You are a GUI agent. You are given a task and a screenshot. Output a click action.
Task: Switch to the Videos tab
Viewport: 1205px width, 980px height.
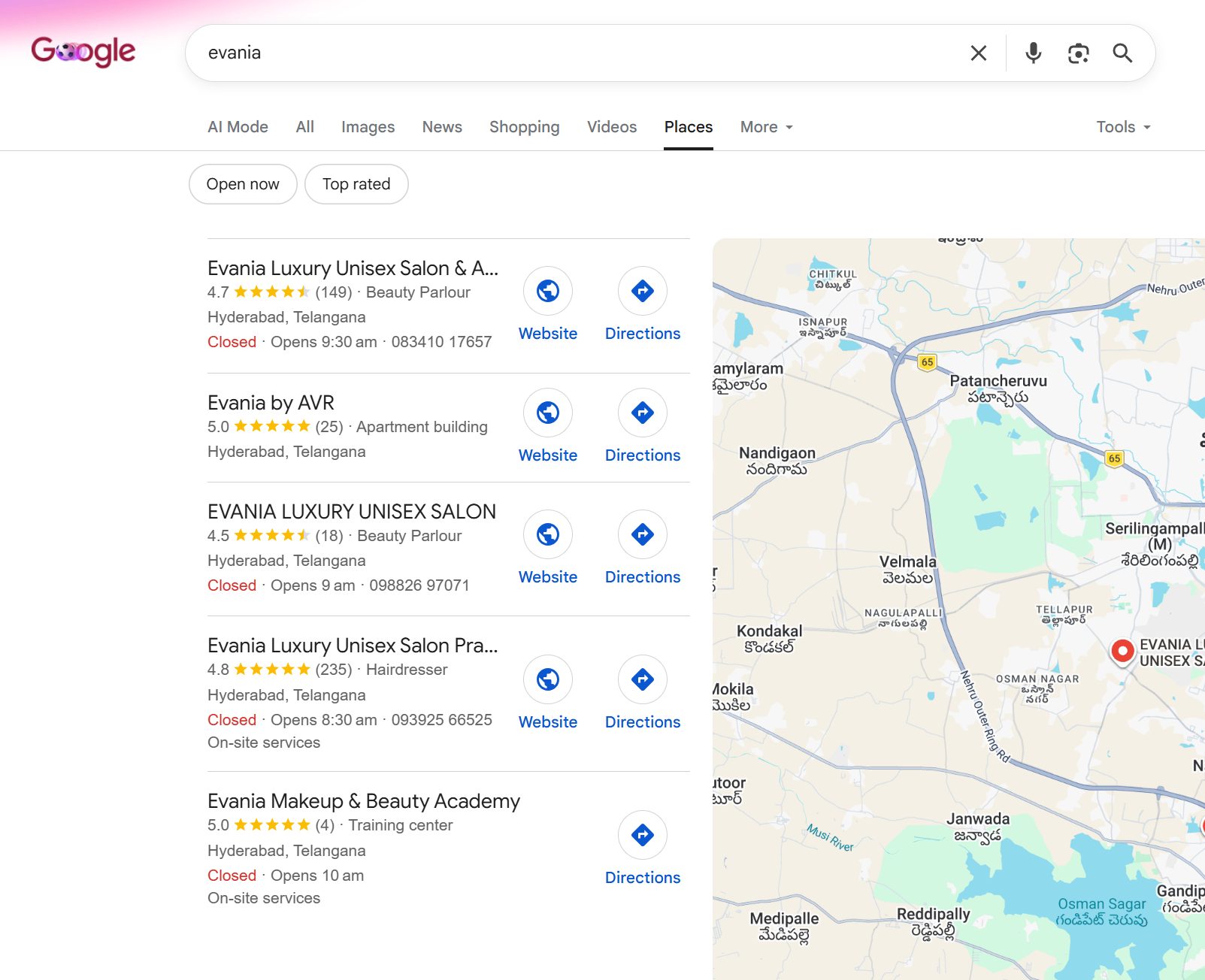(611, 127)
